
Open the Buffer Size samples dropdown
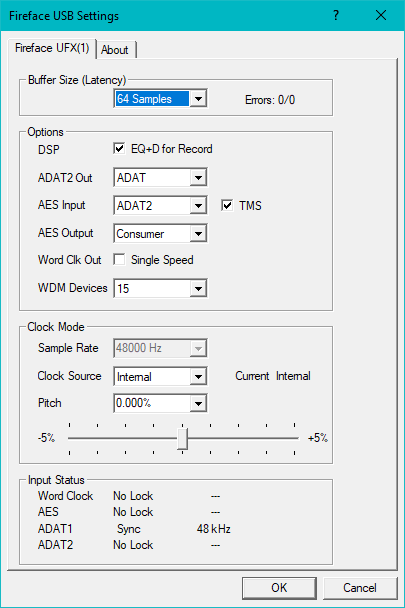[x=198, y=99]
